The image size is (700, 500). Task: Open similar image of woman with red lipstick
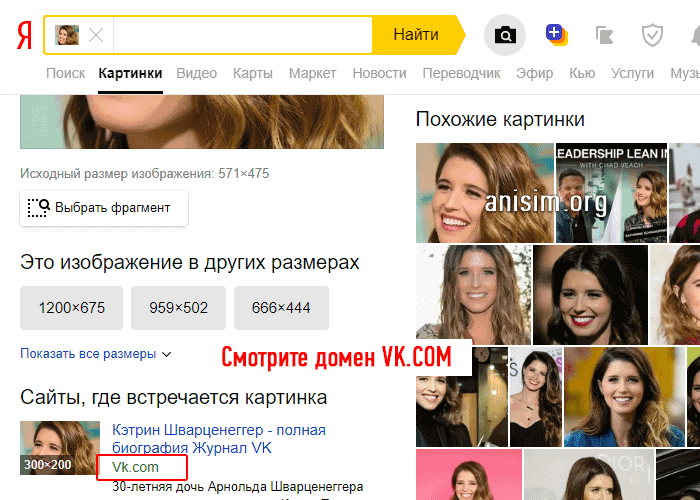click(590, 295)
